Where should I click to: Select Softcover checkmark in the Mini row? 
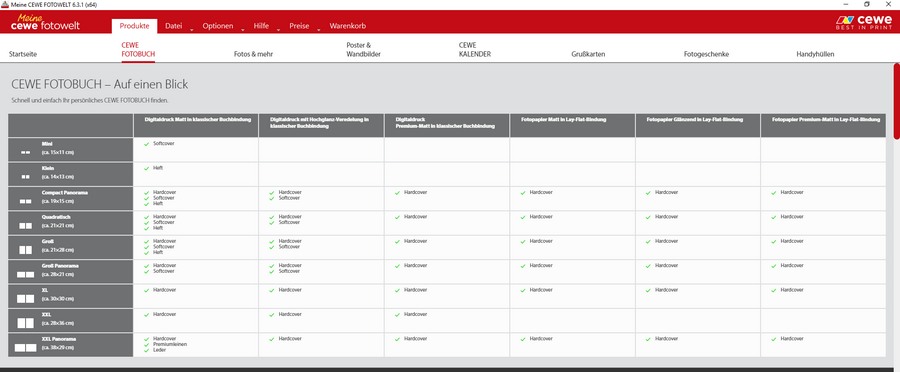[x=147, y=144]
